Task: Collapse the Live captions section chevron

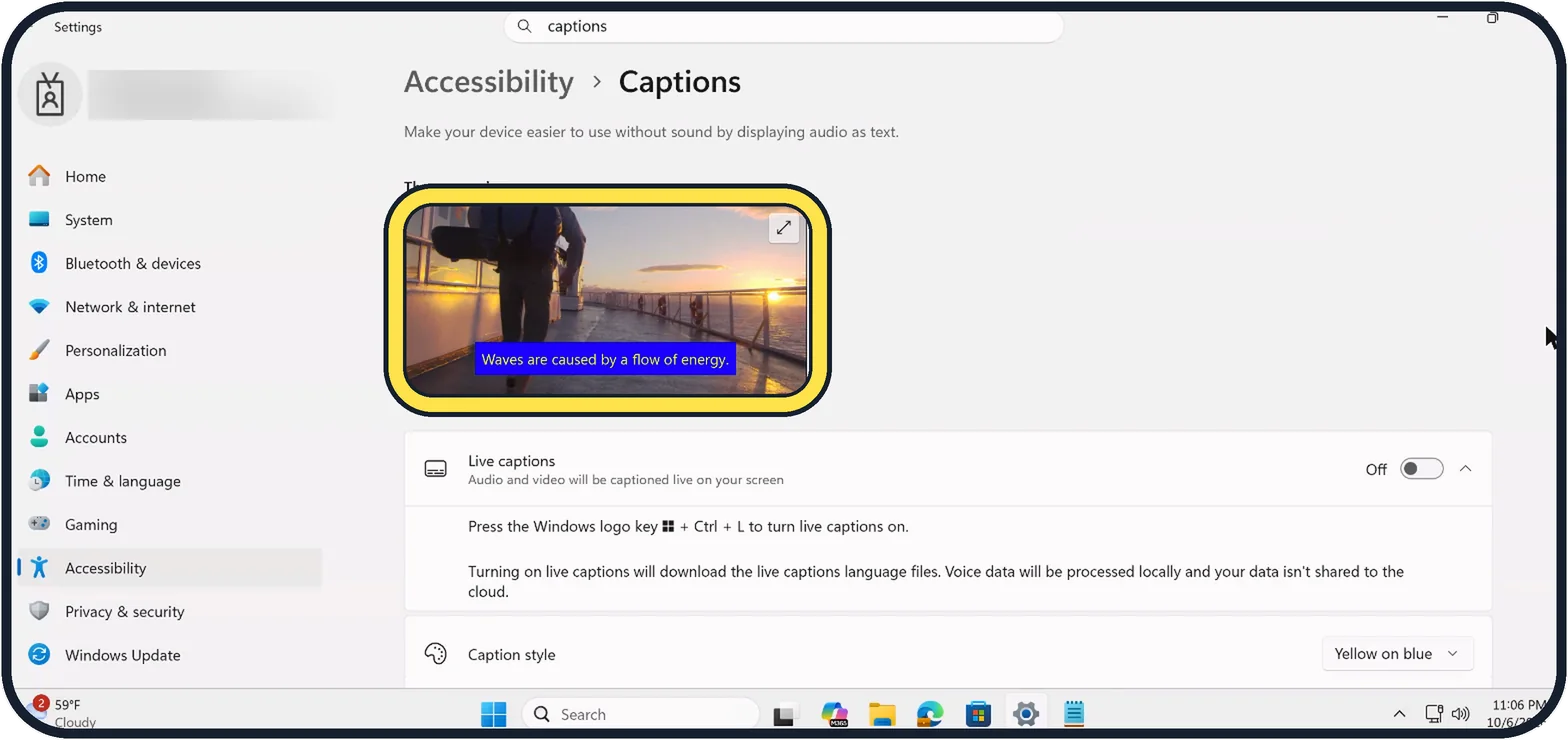Action: (1465, 469)
